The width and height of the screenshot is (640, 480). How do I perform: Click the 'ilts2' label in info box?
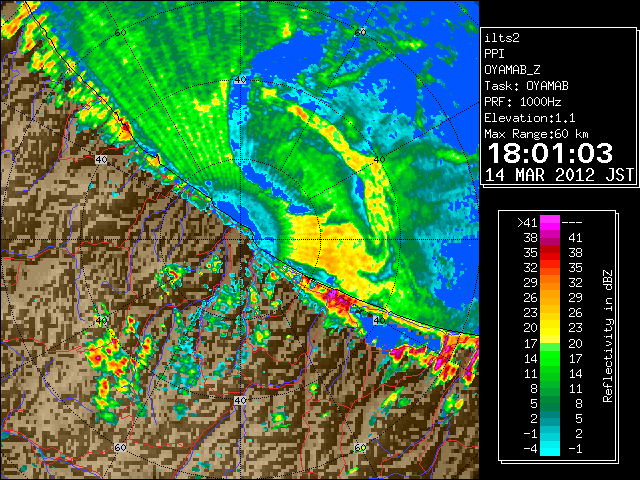[502, 38]
